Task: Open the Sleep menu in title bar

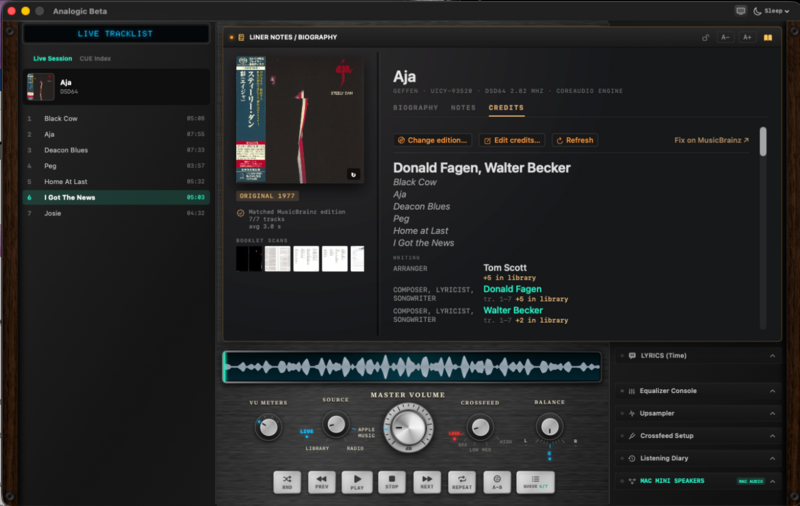Action: point(771,11)
